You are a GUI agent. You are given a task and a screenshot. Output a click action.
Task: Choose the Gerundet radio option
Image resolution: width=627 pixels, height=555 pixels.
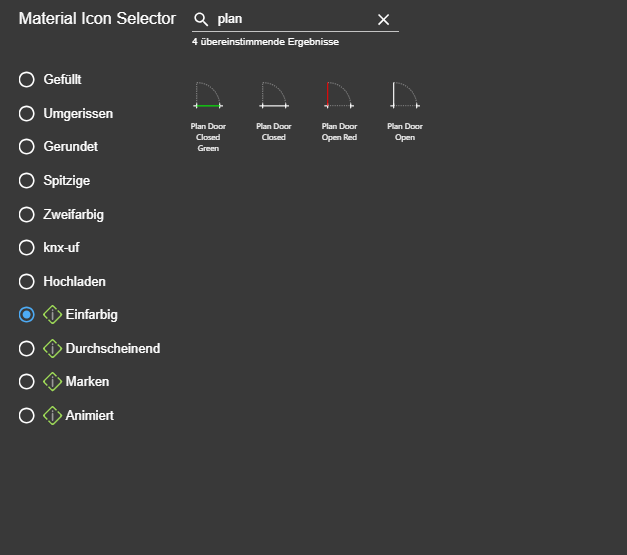[27, 147]
